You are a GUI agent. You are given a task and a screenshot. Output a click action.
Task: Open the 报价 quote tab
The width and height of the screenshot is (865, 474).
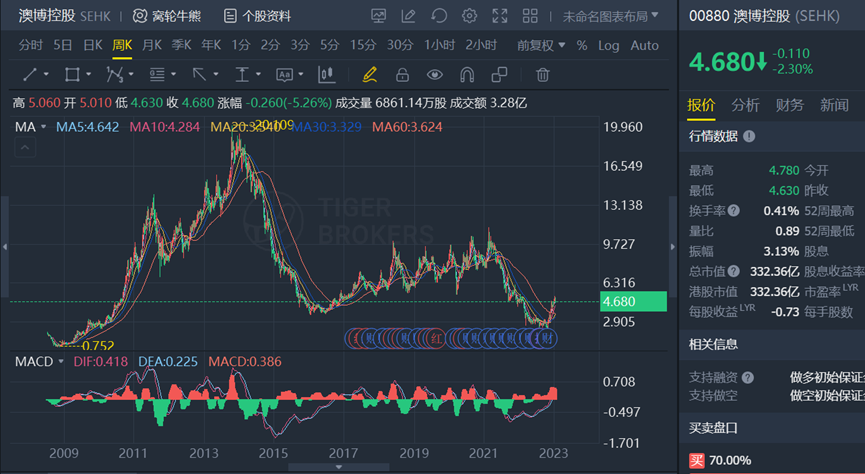click(701, 105)
